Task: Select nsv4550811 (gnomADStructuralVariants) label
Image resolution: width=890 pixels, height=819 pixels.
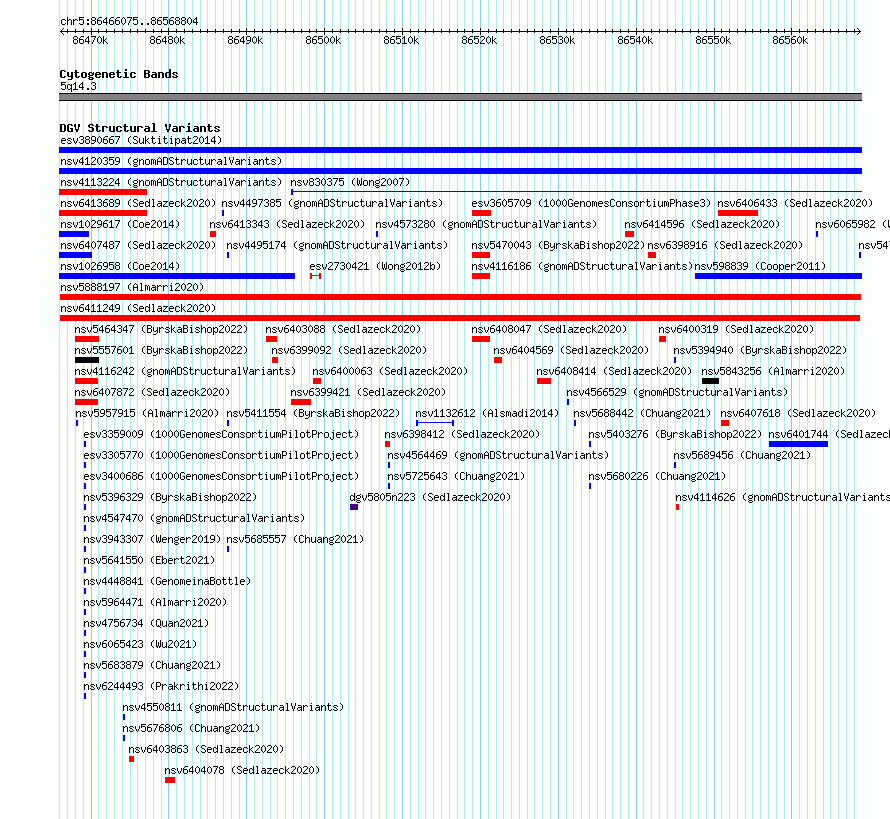Action: pyautogui.click(x=233, y=707)
